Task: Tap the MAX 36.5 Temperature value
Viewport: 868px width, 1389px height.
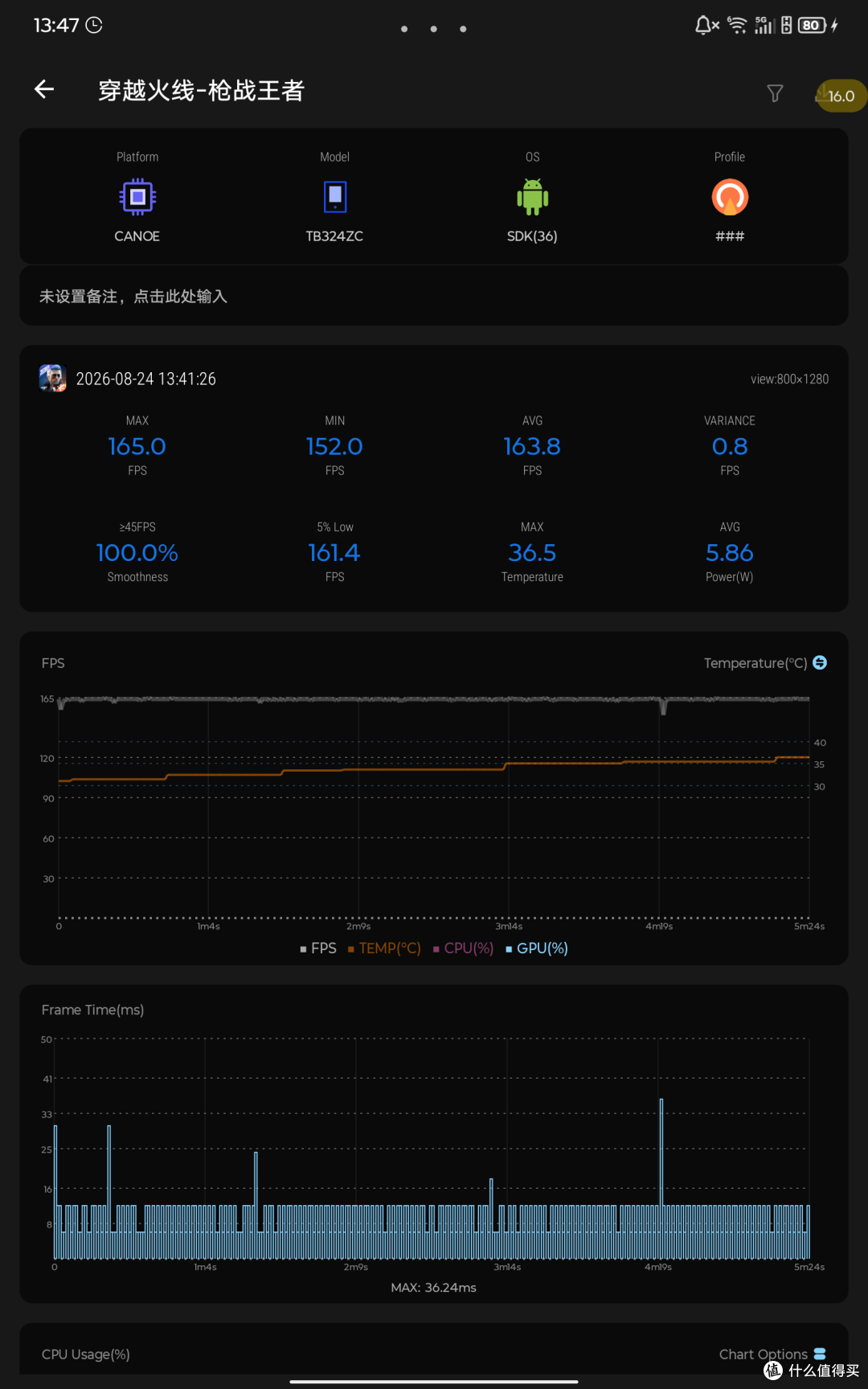Action: [x=532, y=552]
